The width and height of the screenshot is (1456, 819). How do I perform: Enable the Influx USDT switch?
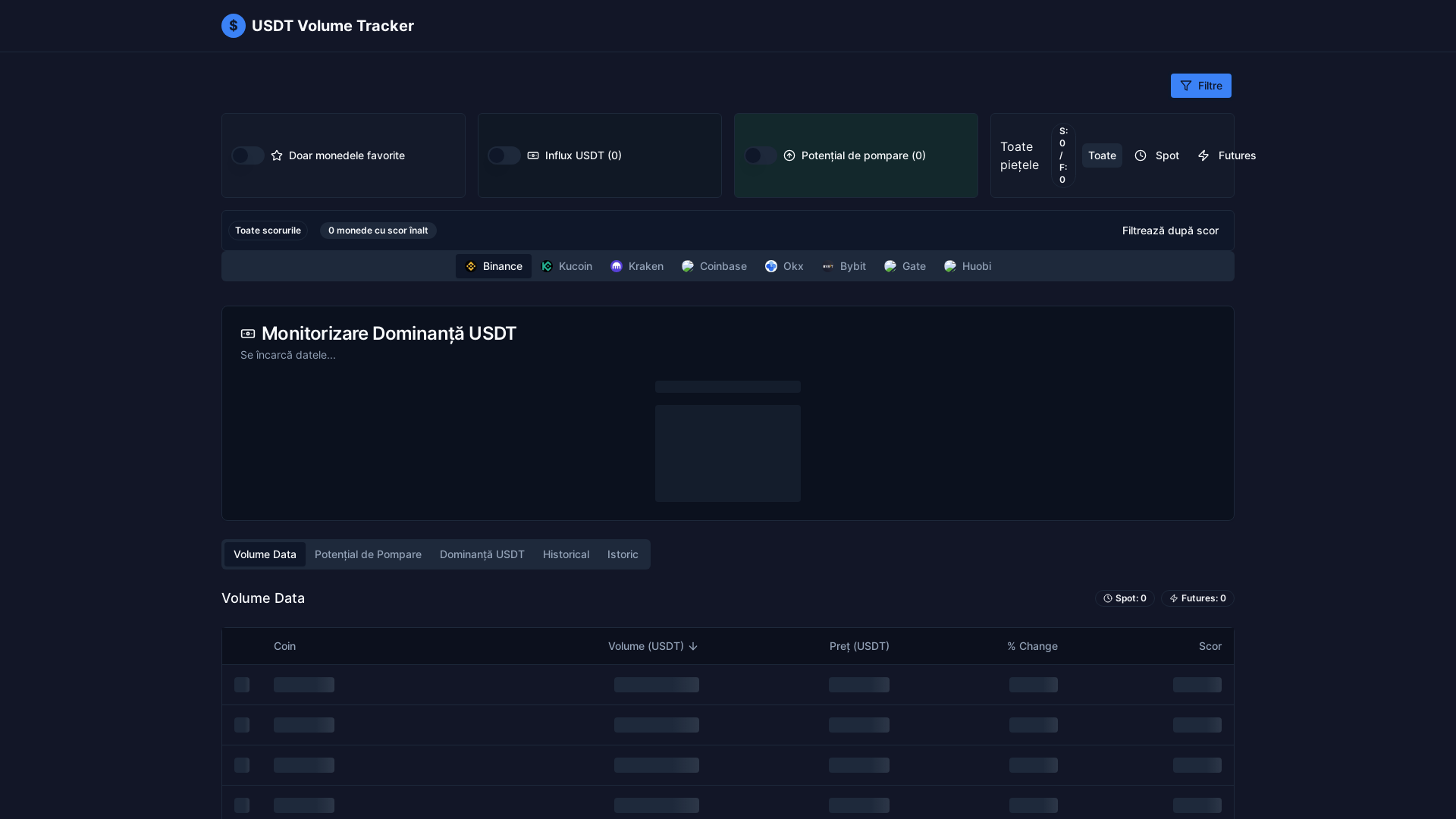pyautogui.click(x=504, y=155)
